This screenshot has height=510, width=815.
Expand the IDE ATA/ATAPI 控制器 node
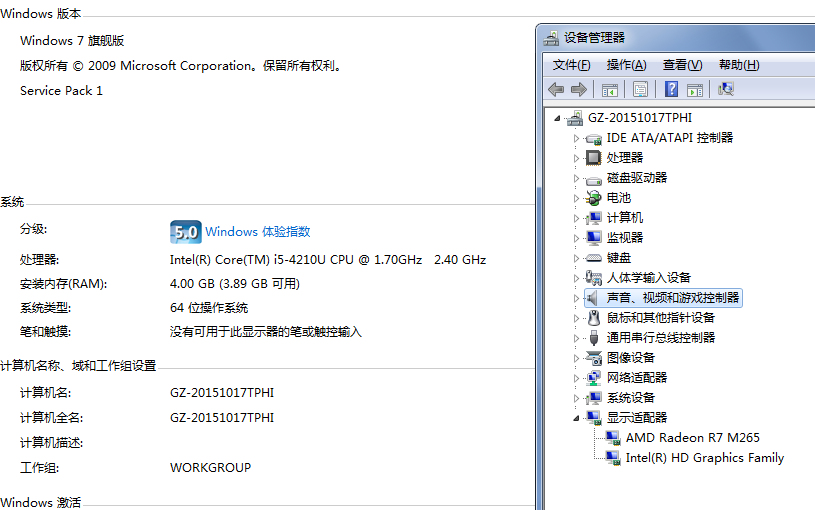pos(576,138)
